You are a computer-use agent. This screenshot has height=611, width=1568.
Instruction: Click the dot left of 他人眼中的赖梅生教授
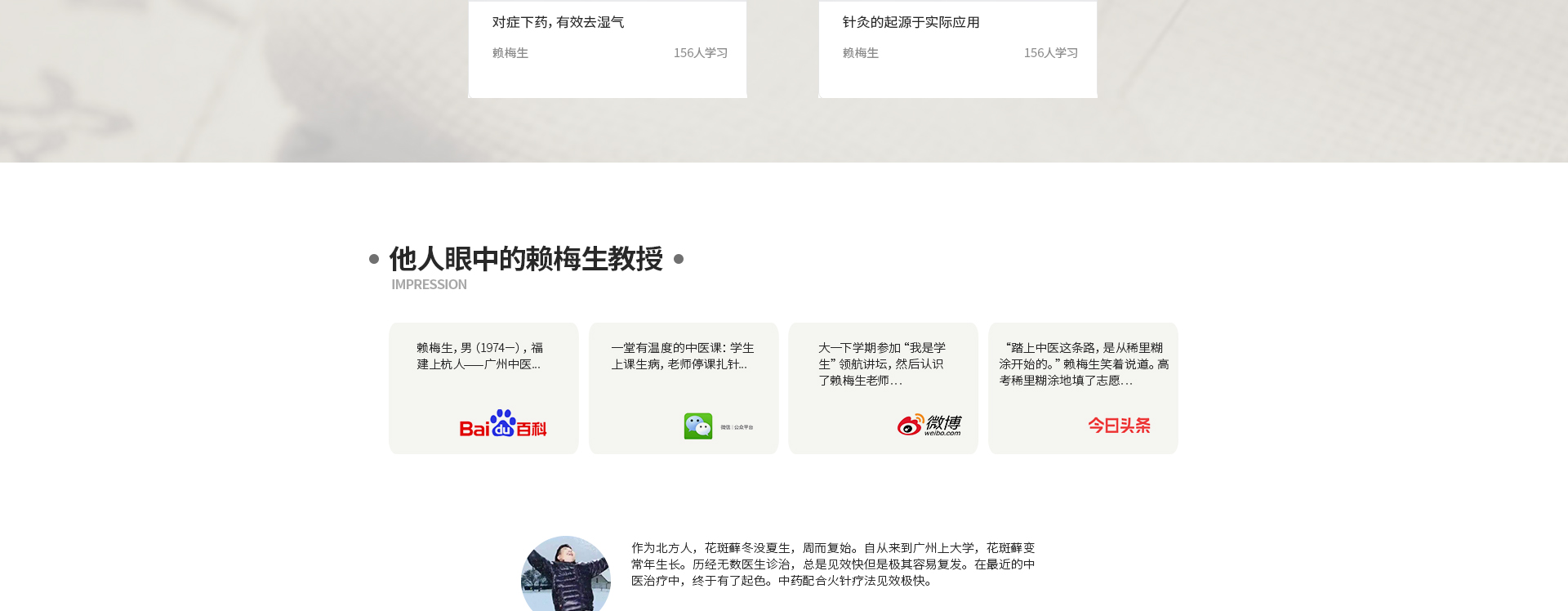pos(374,259)
